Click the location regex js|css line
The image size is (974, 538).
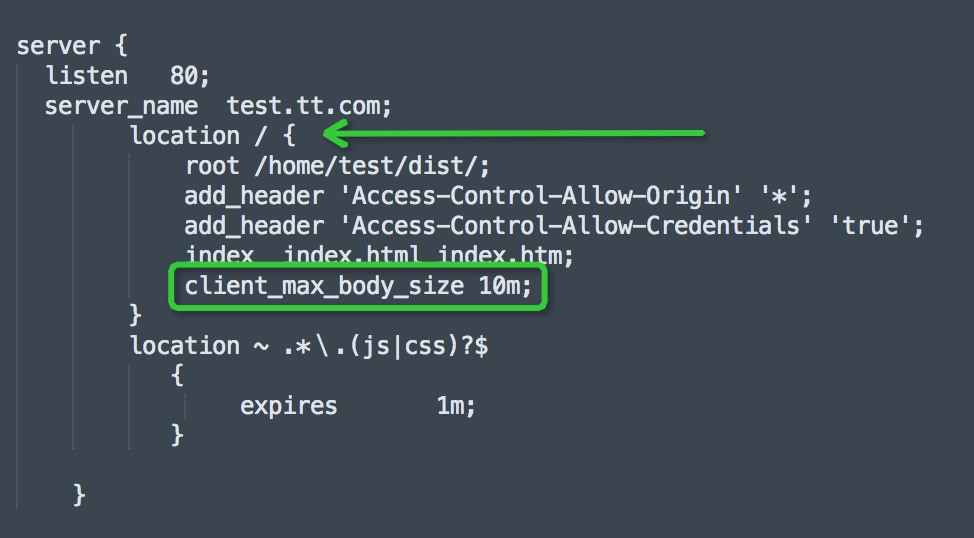coord(309,345)
